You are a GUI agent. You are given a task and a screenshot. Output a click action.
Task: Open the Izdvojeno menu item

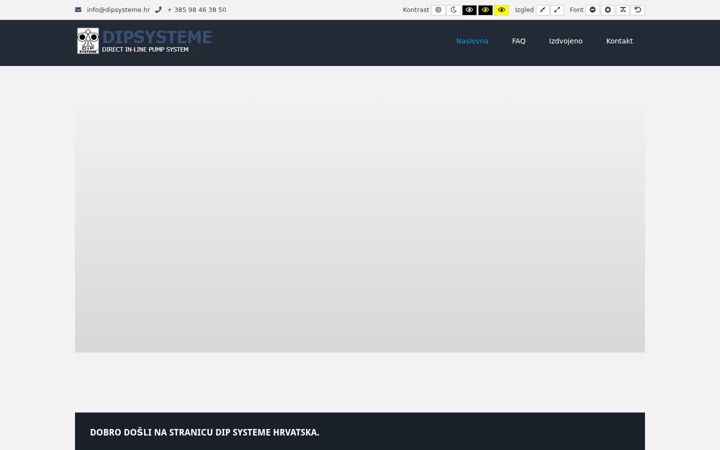[x=566, y=41]
